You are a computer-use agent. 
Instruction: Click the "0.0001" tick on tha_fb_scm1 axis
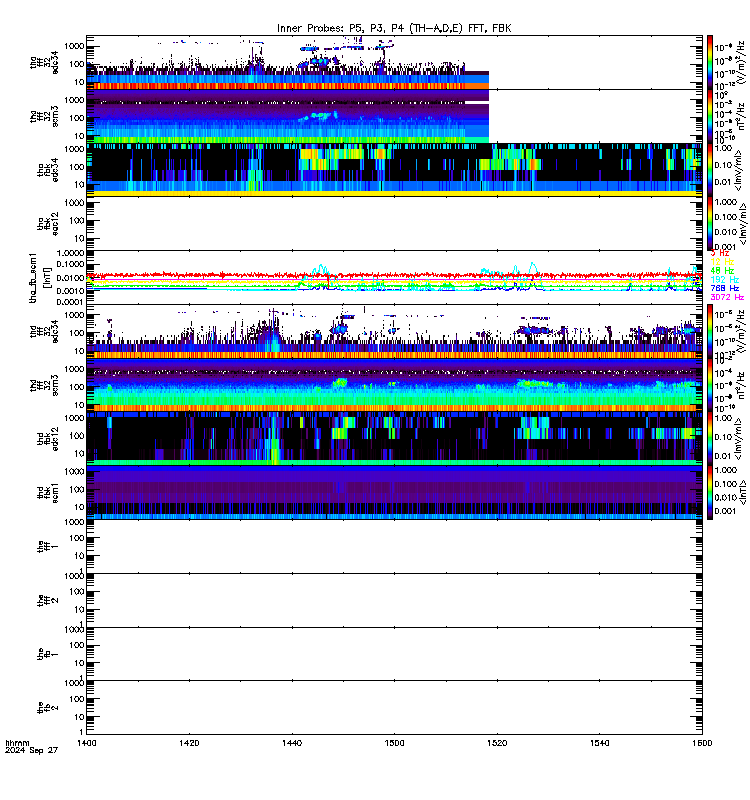(70, 302)
